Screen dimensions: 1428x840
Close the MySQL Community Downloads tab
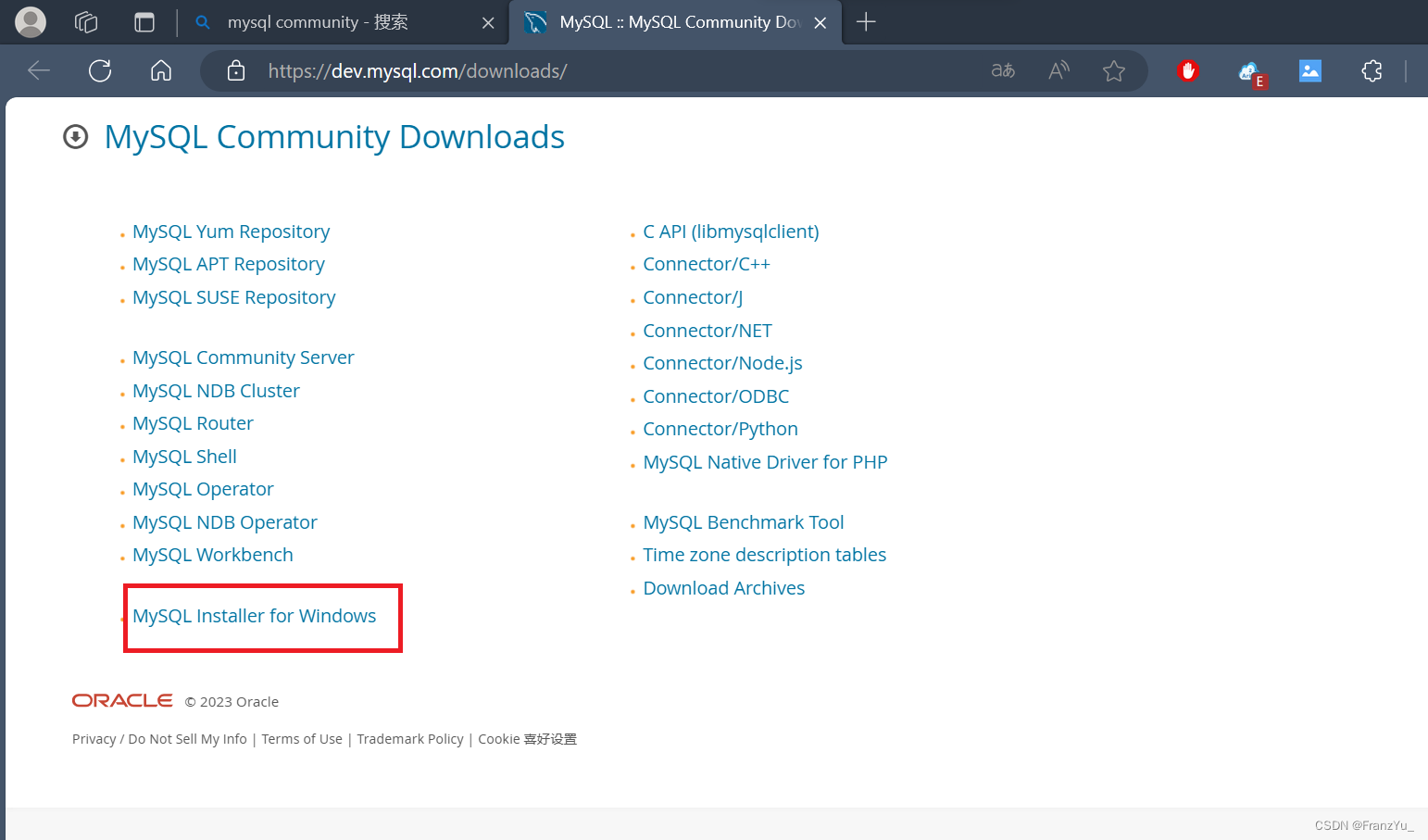[x=820, y=23]
